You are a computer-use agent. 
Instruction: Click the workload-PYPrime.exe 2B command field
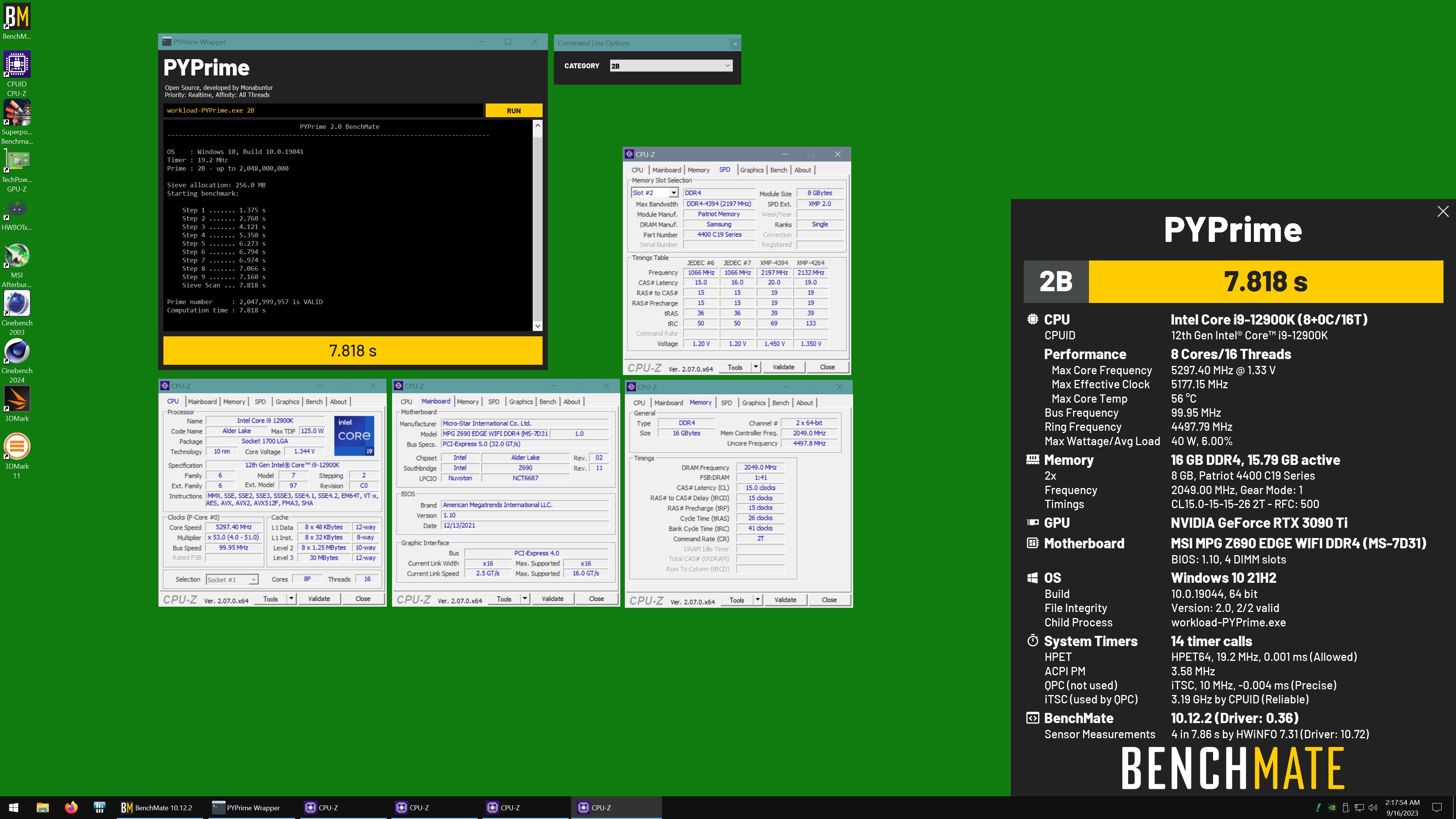pos(323,111)
